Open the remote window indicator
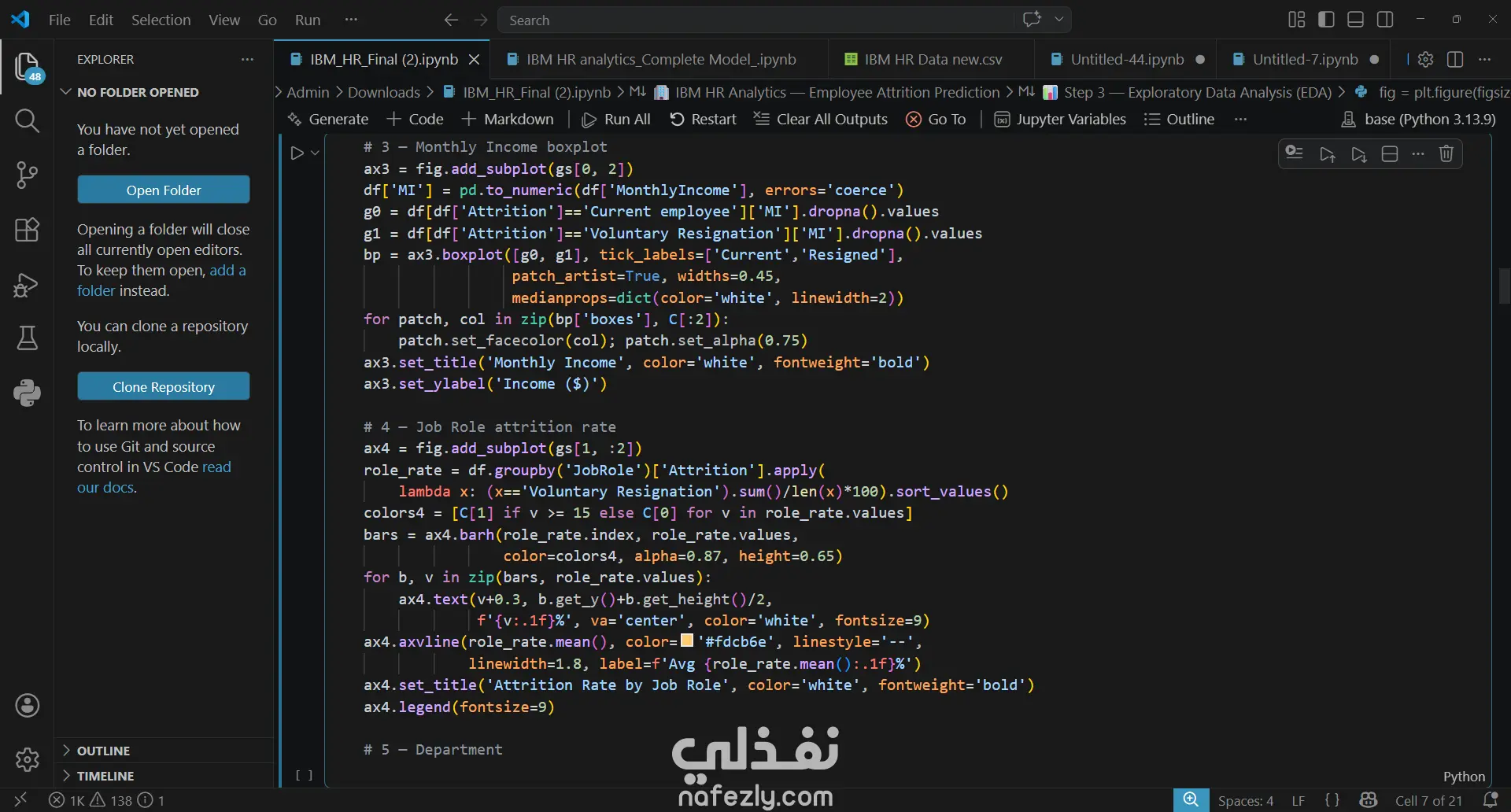This screenshot has width=1511, height=812. (20, 800)
